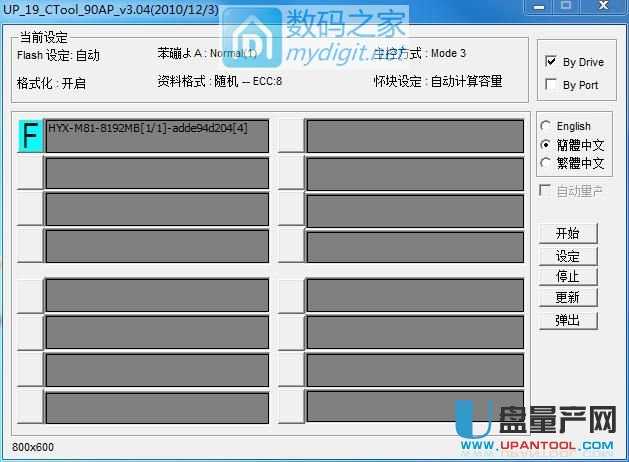The height and width of the screenshot is (462, 629).
Task: Click the cyan F drive slot button
Action: (30, 136)
